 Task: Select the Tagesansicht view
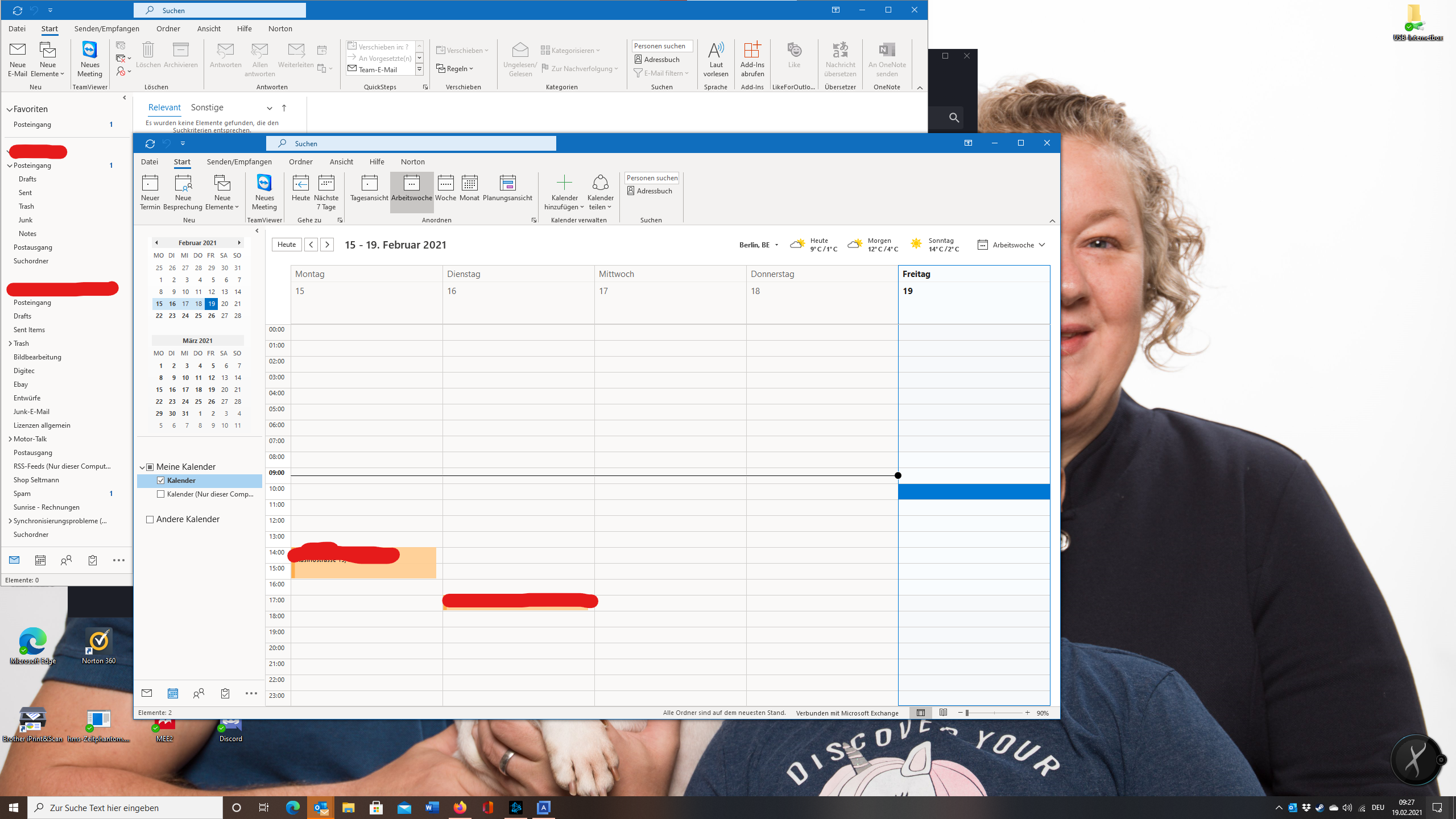pos(369,189)
